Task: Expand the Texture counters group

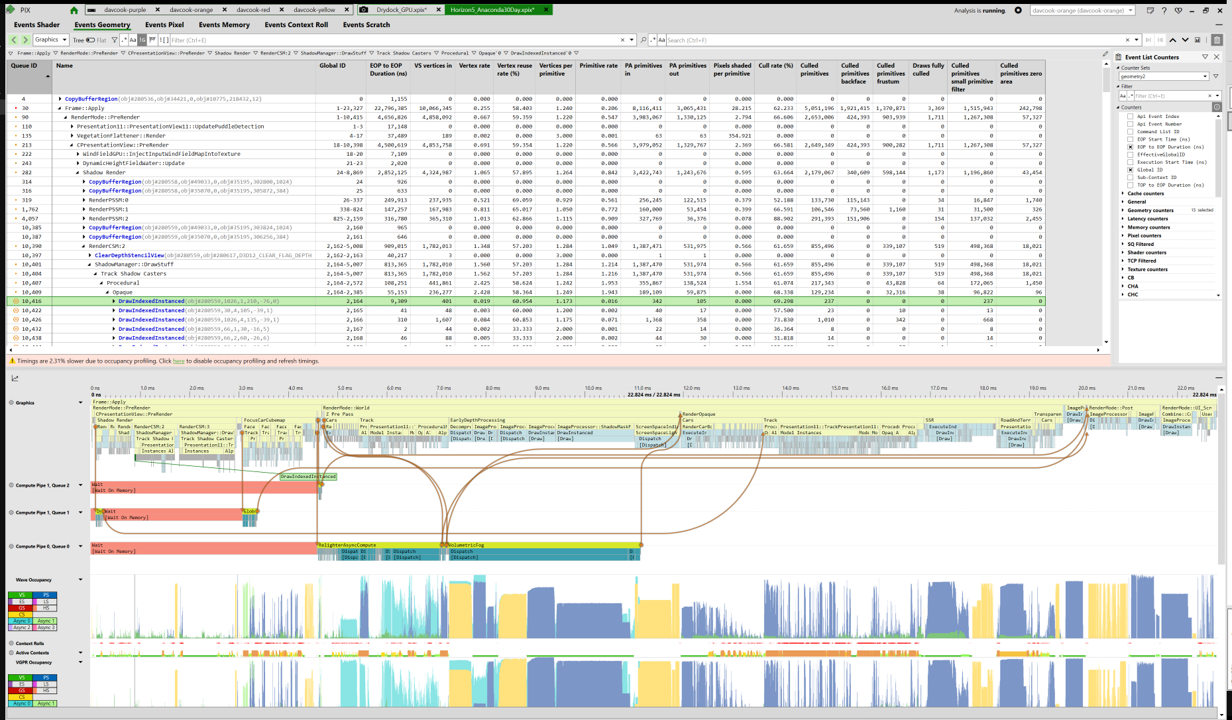Action: [1123, 269]
